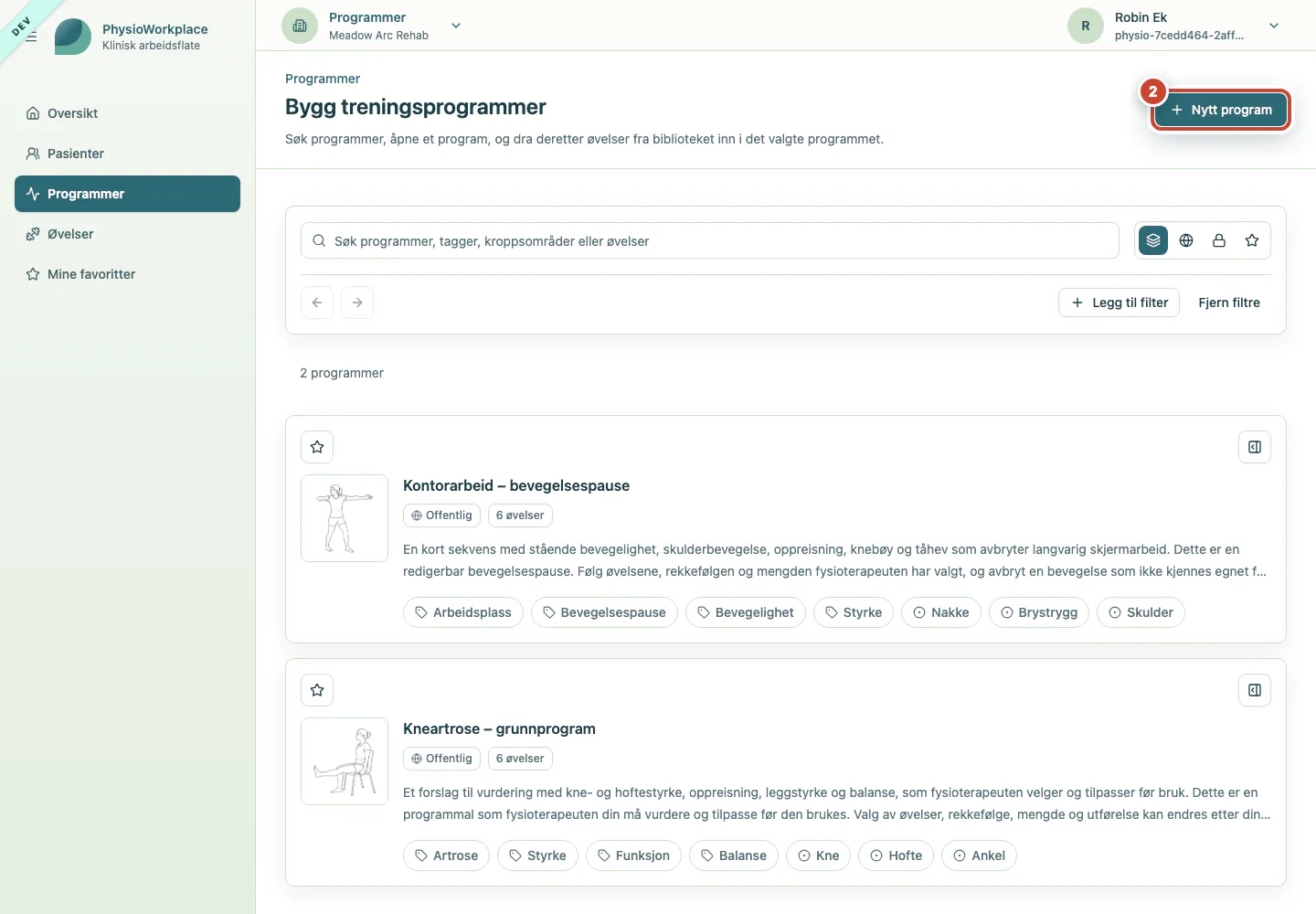
Task: Go to previous page arrow
Action: pos(317,303)
